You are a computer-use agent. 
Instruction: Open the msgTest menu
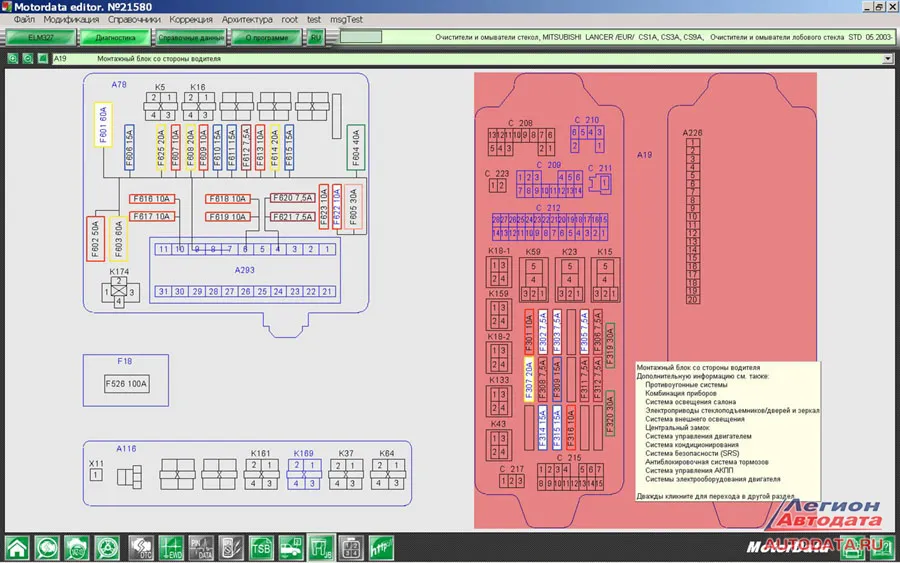pyautogui.click(x=346, y=20)
